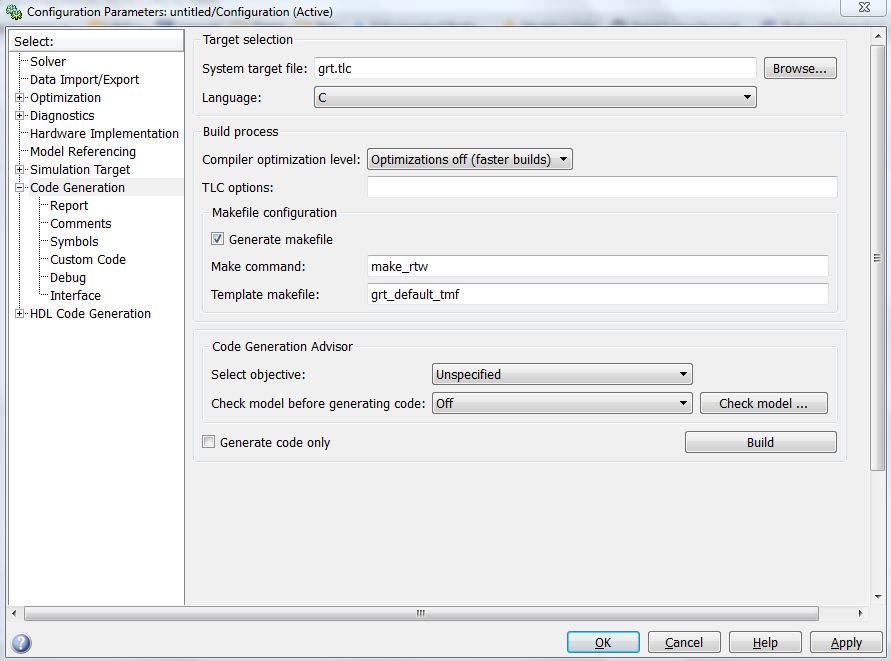Click the Check model ... button
Image resolution: width=891 pixels, height=661 pixels.
[762, 404]
